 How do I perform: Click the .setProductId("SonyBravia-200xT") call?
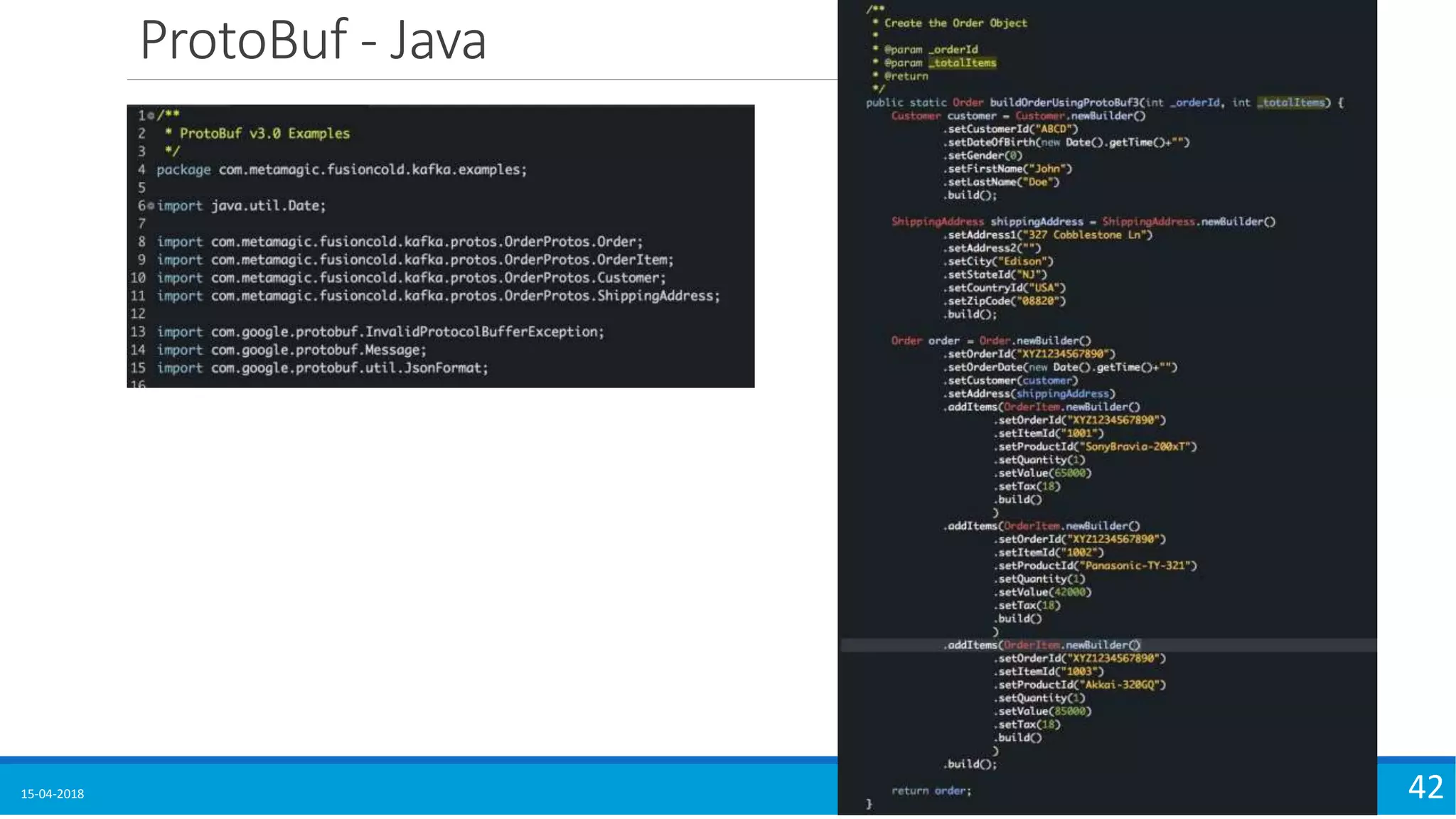tap(1096, 446)
